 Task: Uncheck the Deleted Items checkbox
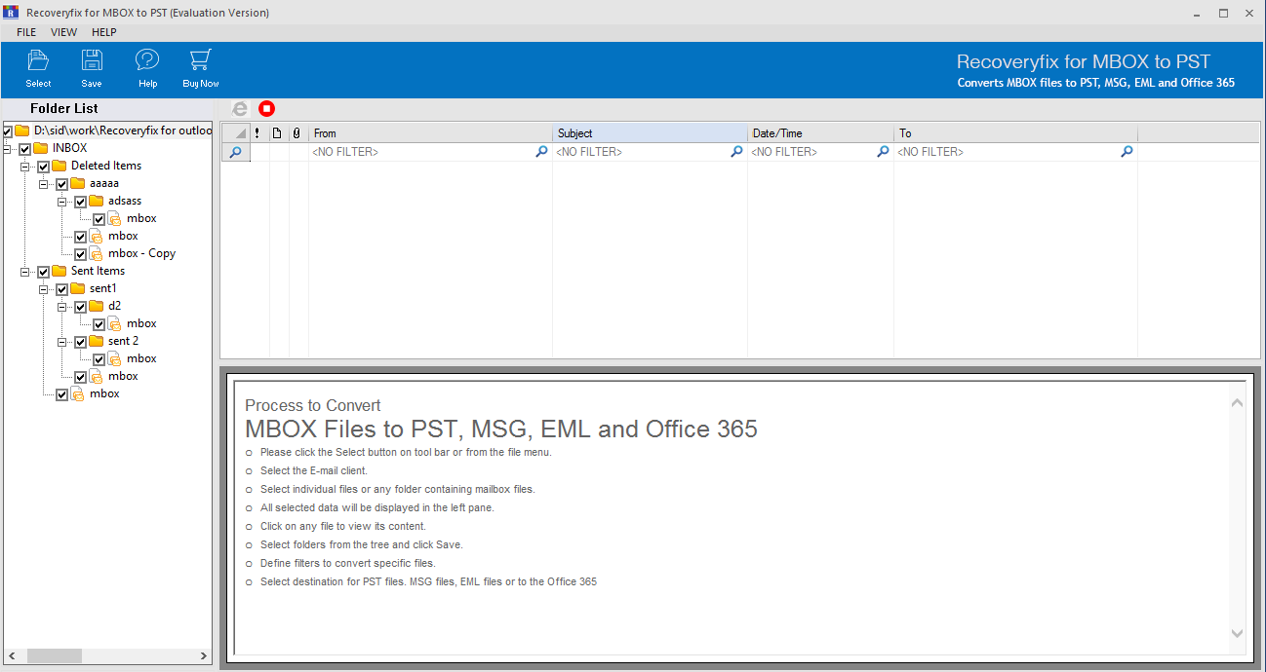pos(43,167)
